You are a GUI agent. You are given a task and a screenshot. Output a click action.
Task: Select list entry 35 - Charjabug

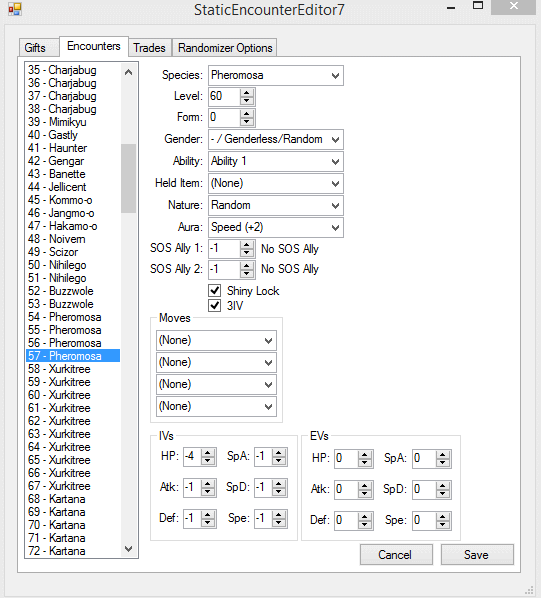[73, 70]
